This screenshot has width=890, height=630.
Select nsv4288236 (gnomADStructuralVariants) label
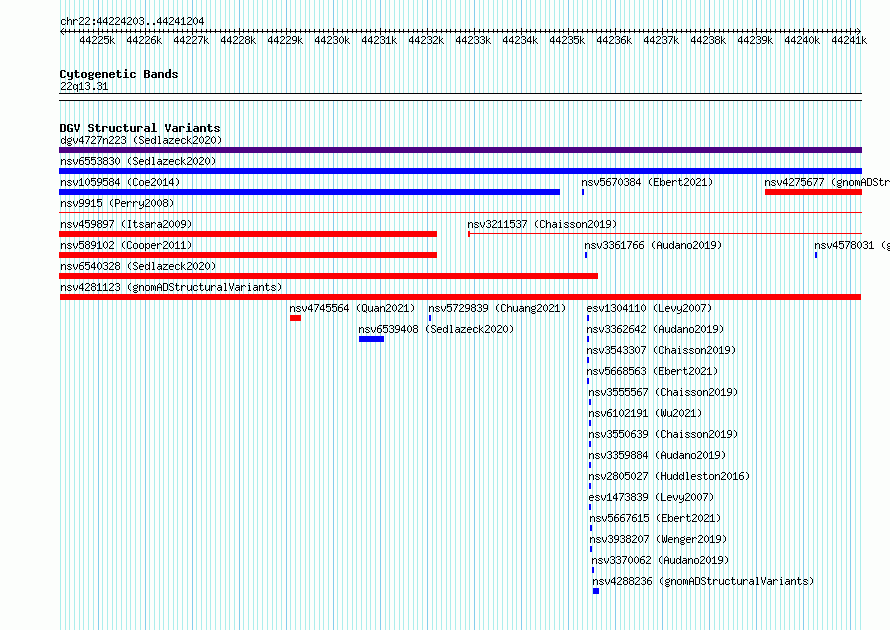click(703, 581)
